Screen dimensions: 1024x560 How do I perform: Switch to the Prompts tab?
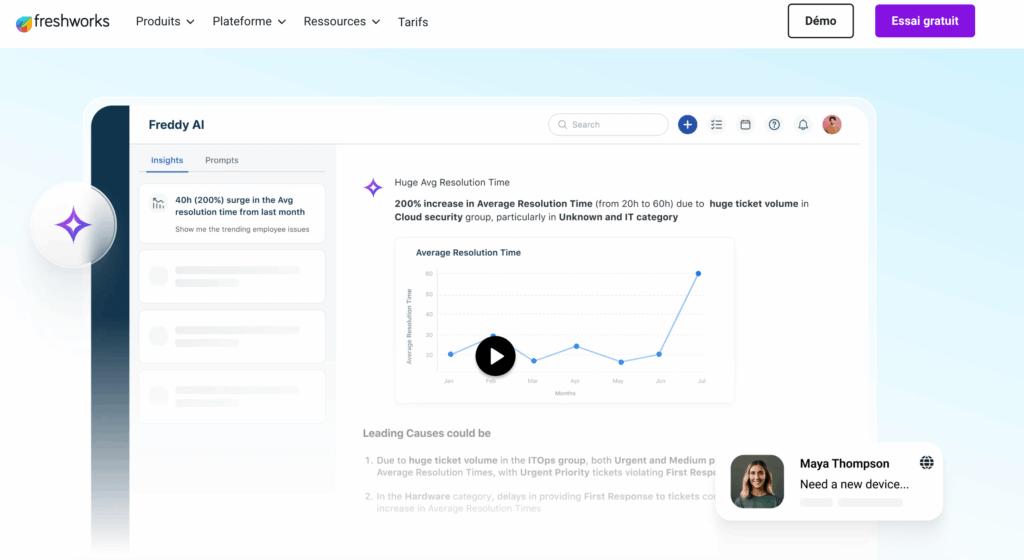pos(222,160)
